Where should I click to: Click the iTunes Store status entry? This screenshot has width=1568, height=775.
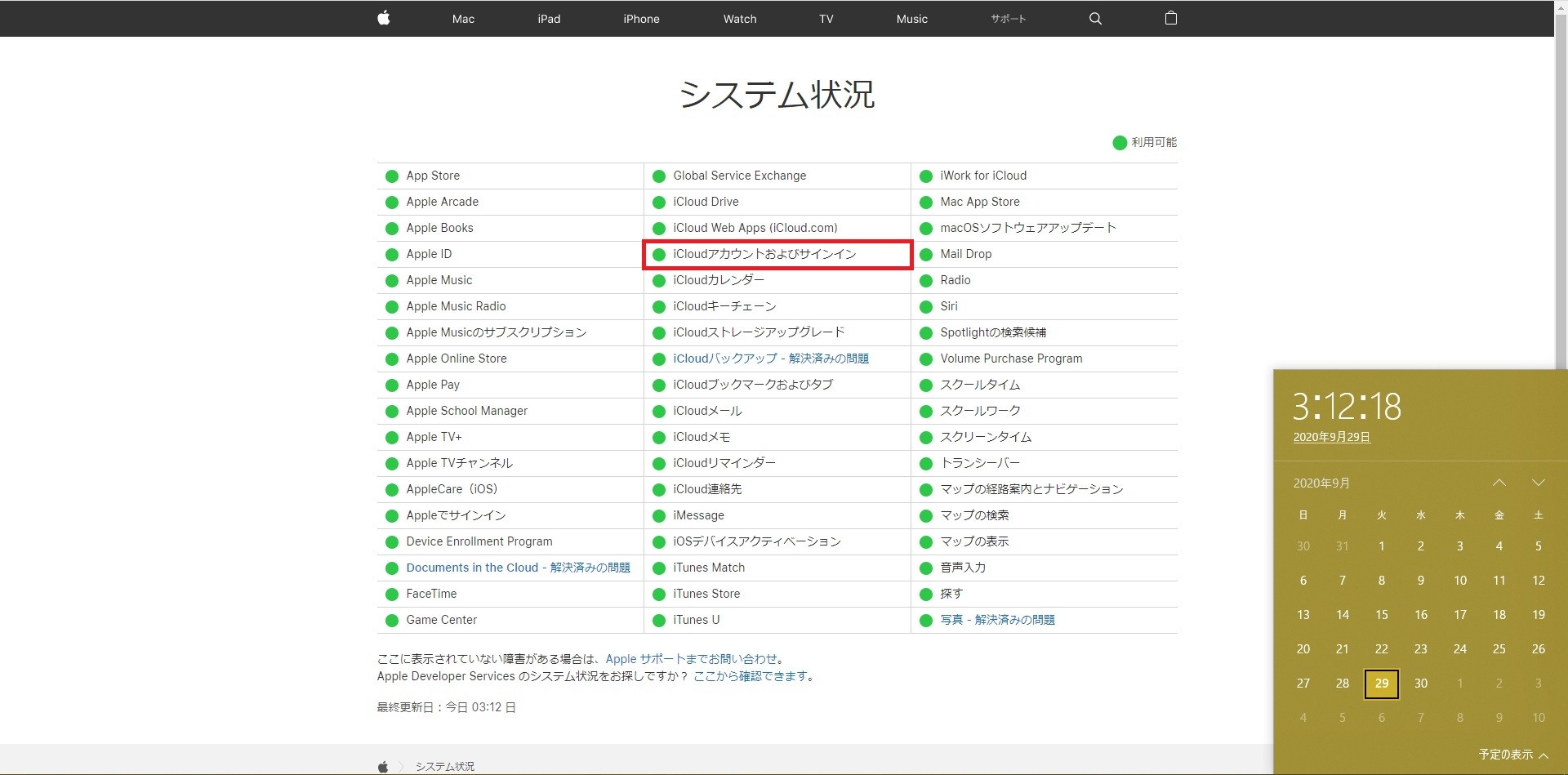pyautogui.click(x=706, y=594)
